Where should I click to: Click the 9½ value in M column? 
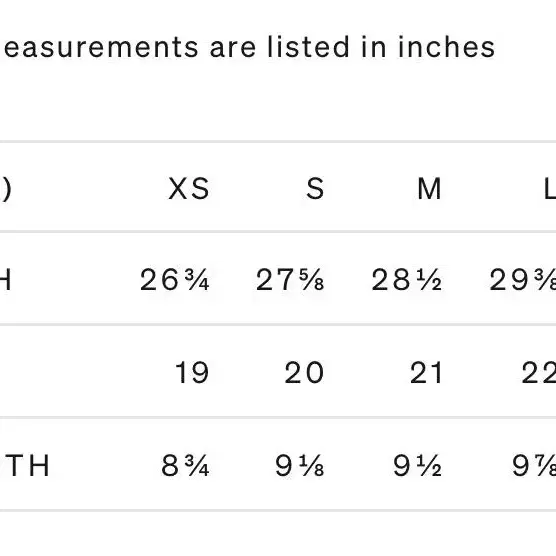(417, 466)
